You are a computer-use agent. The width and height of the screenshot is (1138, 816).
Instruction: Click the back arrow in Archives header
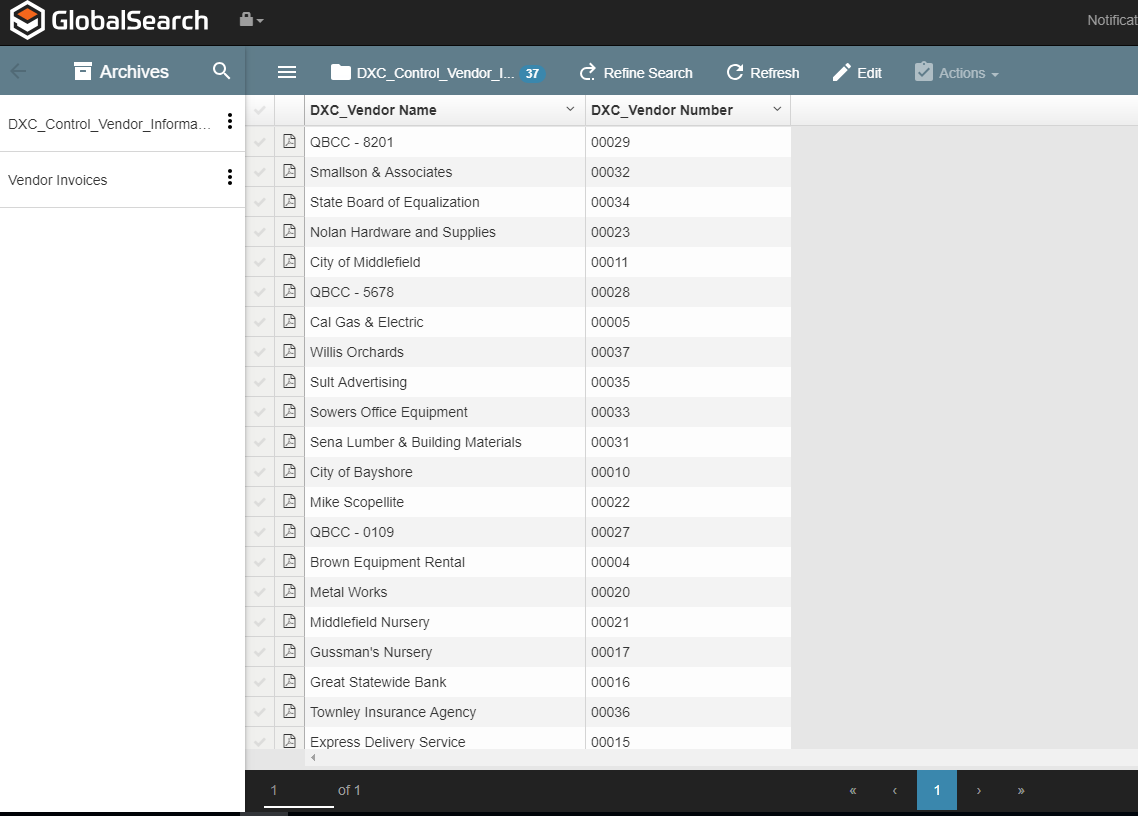click(18, 72)
